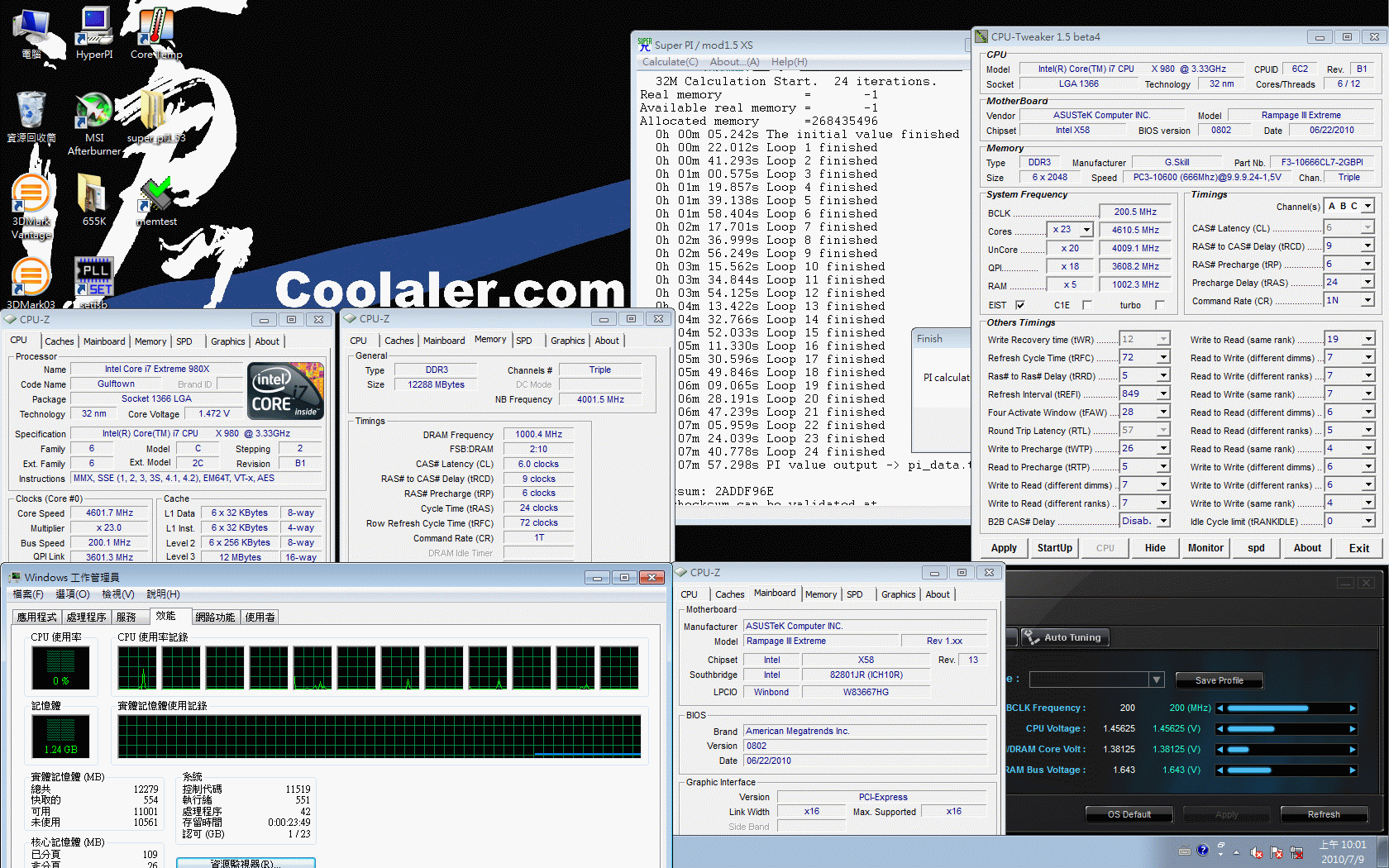Open the 3DMark03 desktop shortcut
The width and height of the screenshot is (1389, 868).
31,283
